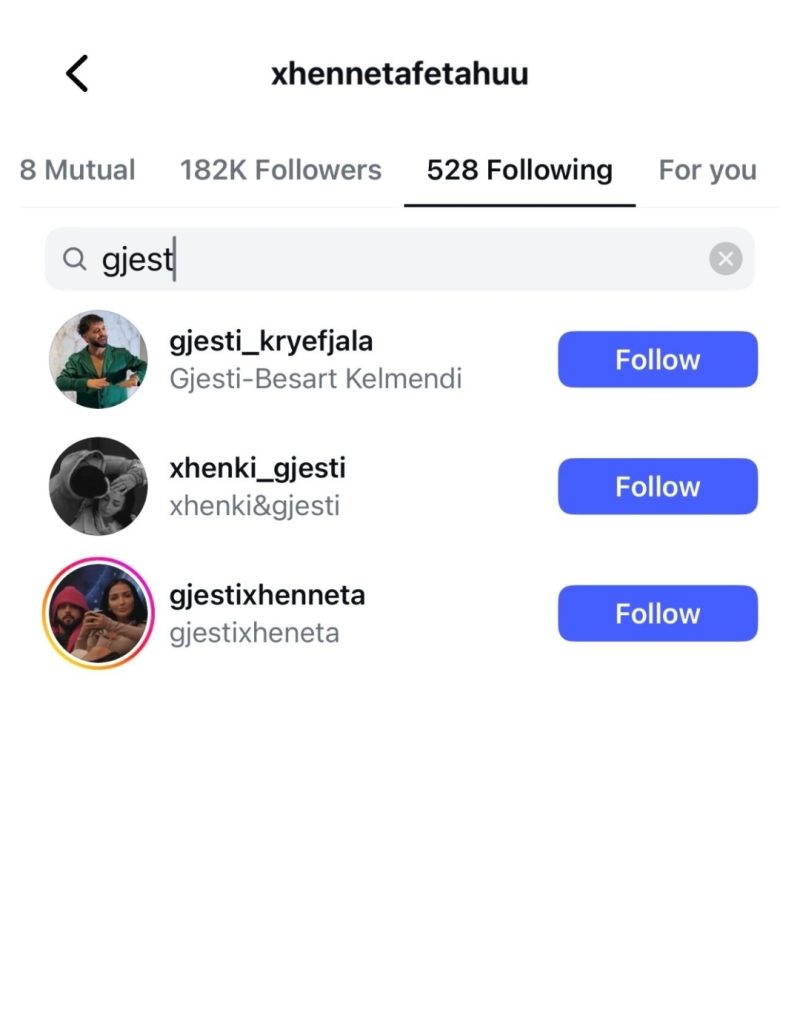Viewport: 800px width, 1024px height.
Task: Tap Gjesti-Besart Kelmendi display name
Action: point(315,379)
